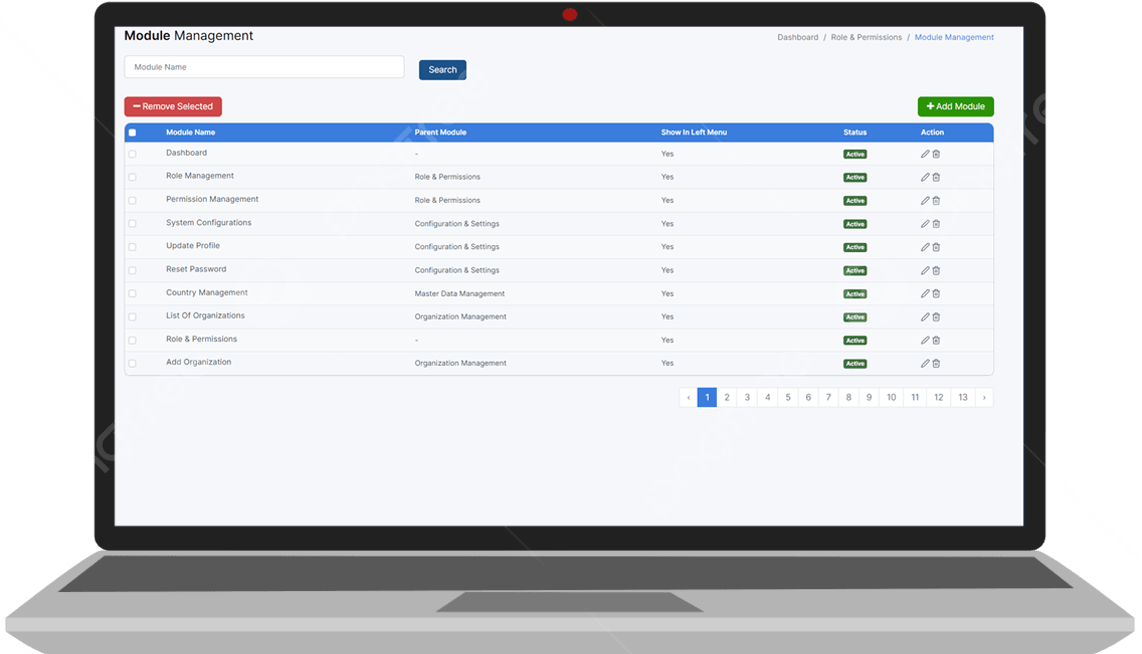Click the edit pencil icon for Dashboard
The height and width of the screenshot is (654, 1142).
point(925,154)
